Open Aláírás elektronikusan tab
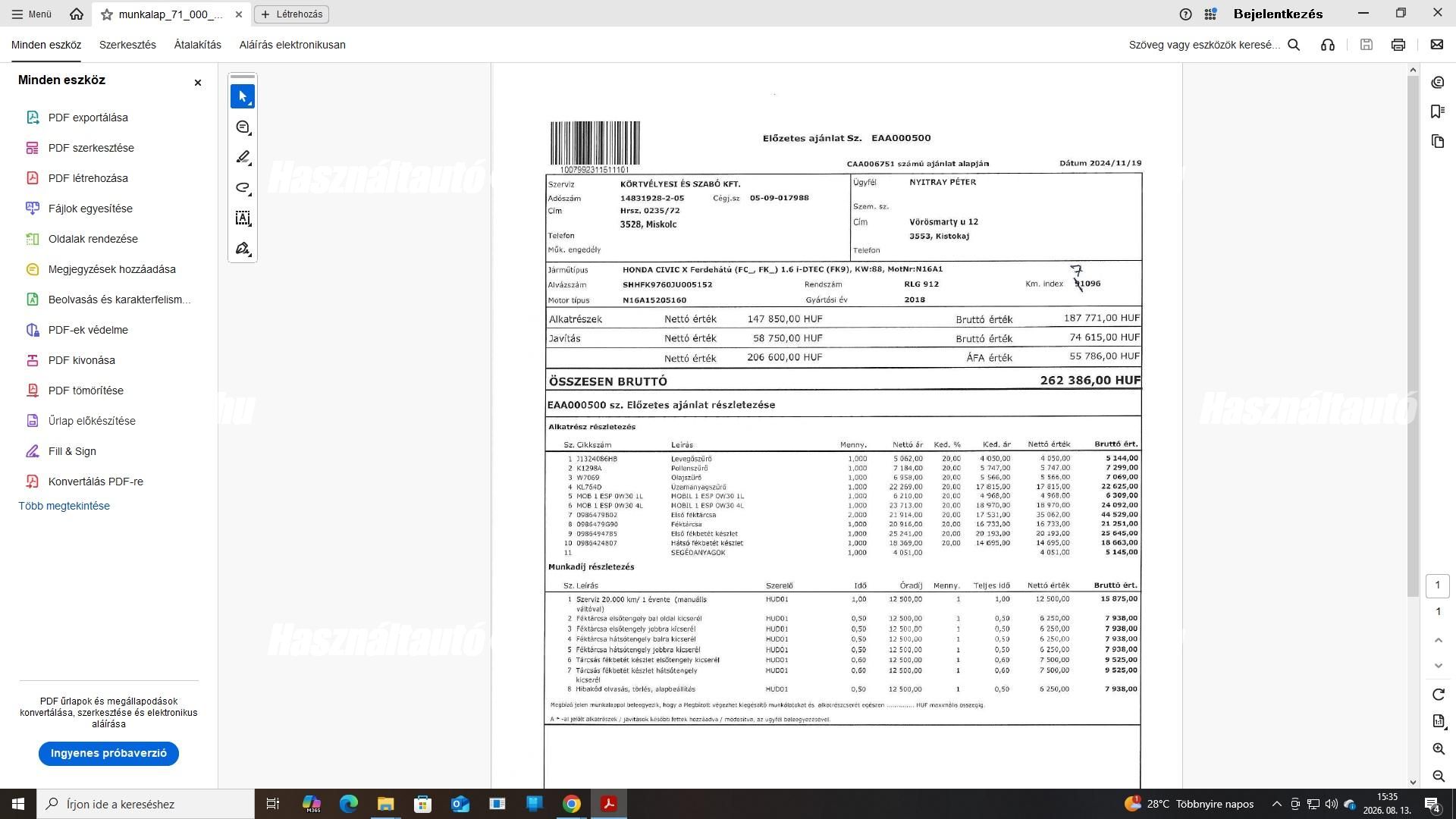This screenshot has width=1456, height=819. pos(293,45)
